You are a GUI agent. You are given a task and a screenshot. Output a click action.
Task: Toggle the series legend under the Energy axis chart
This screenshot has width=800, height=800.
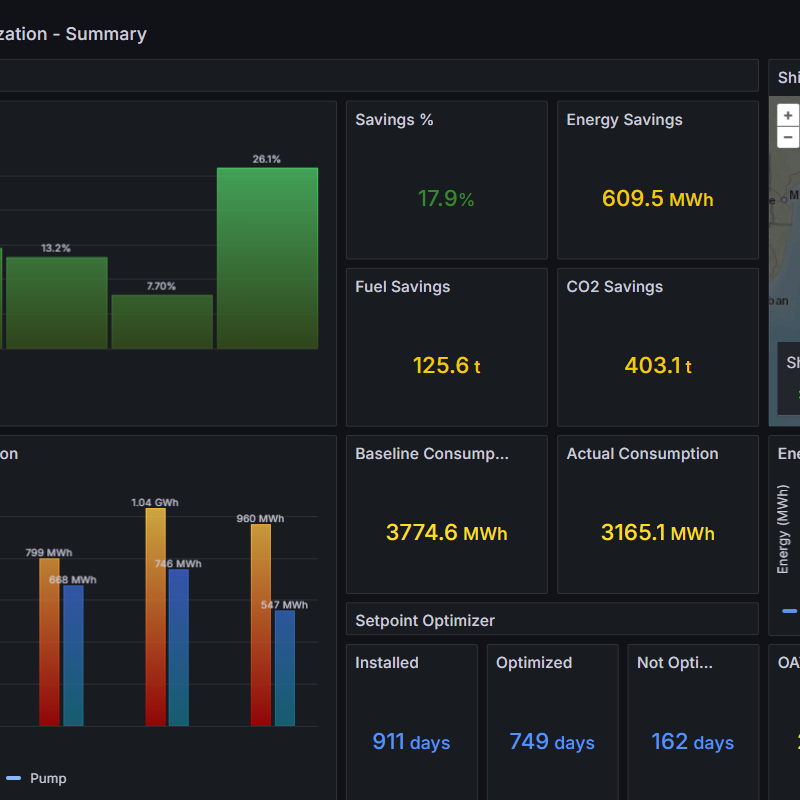[x=788, y=611]
